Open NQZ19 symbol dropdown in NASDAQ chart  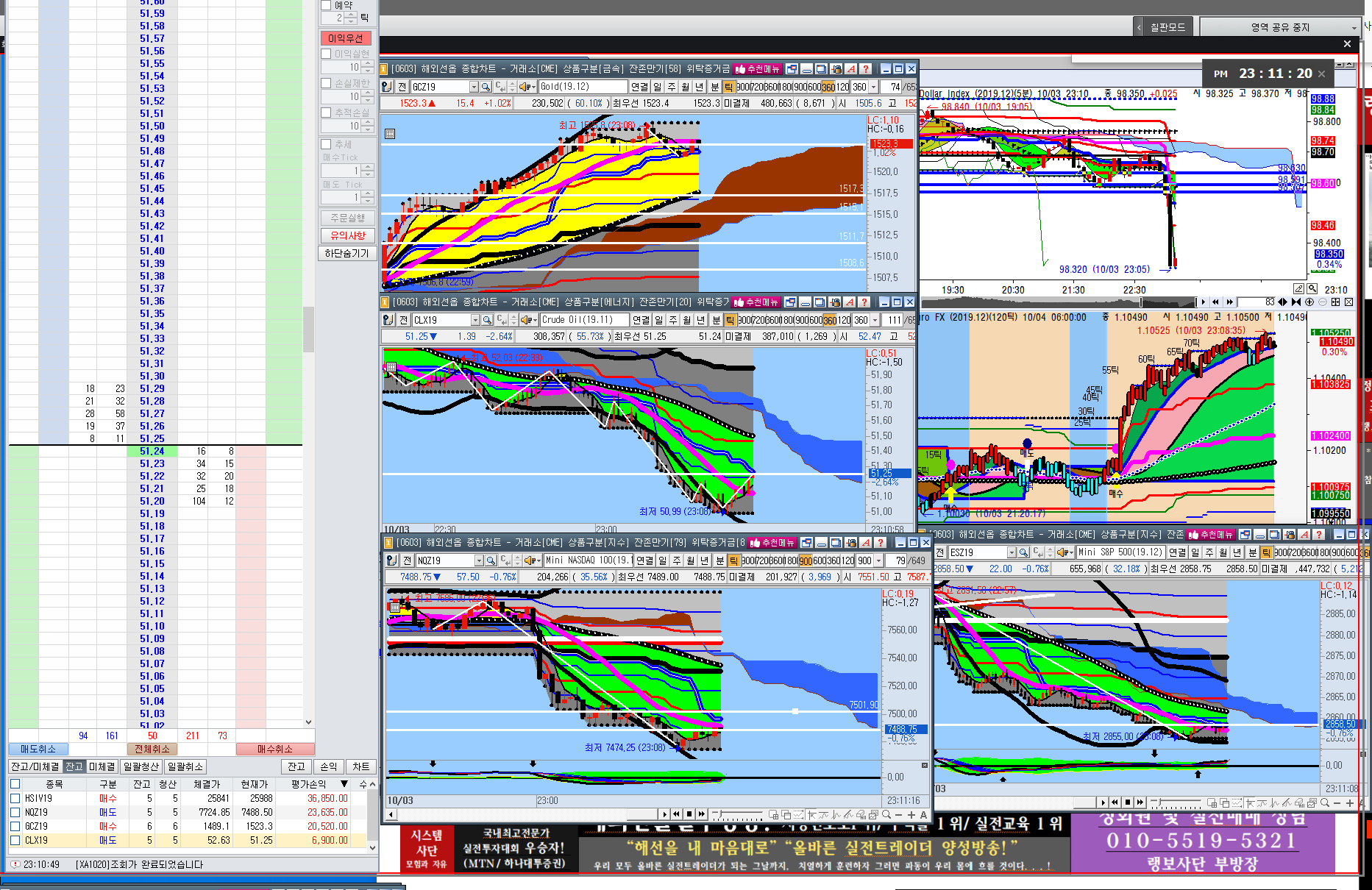click(479, 560)
